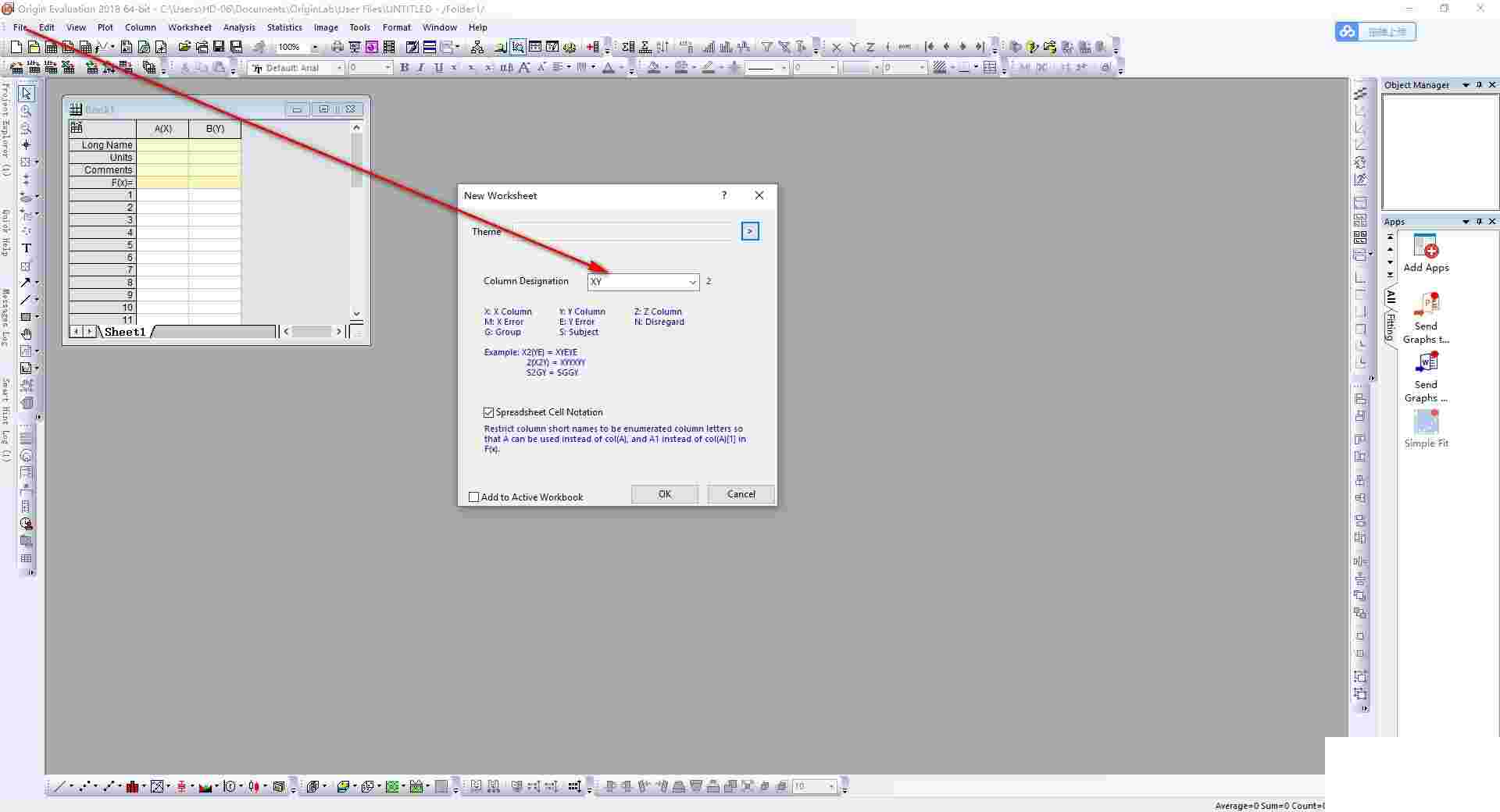This screenshot has width=1500, height=812.
Task: Check Add to Active Workbook
Action: [473, 497]
